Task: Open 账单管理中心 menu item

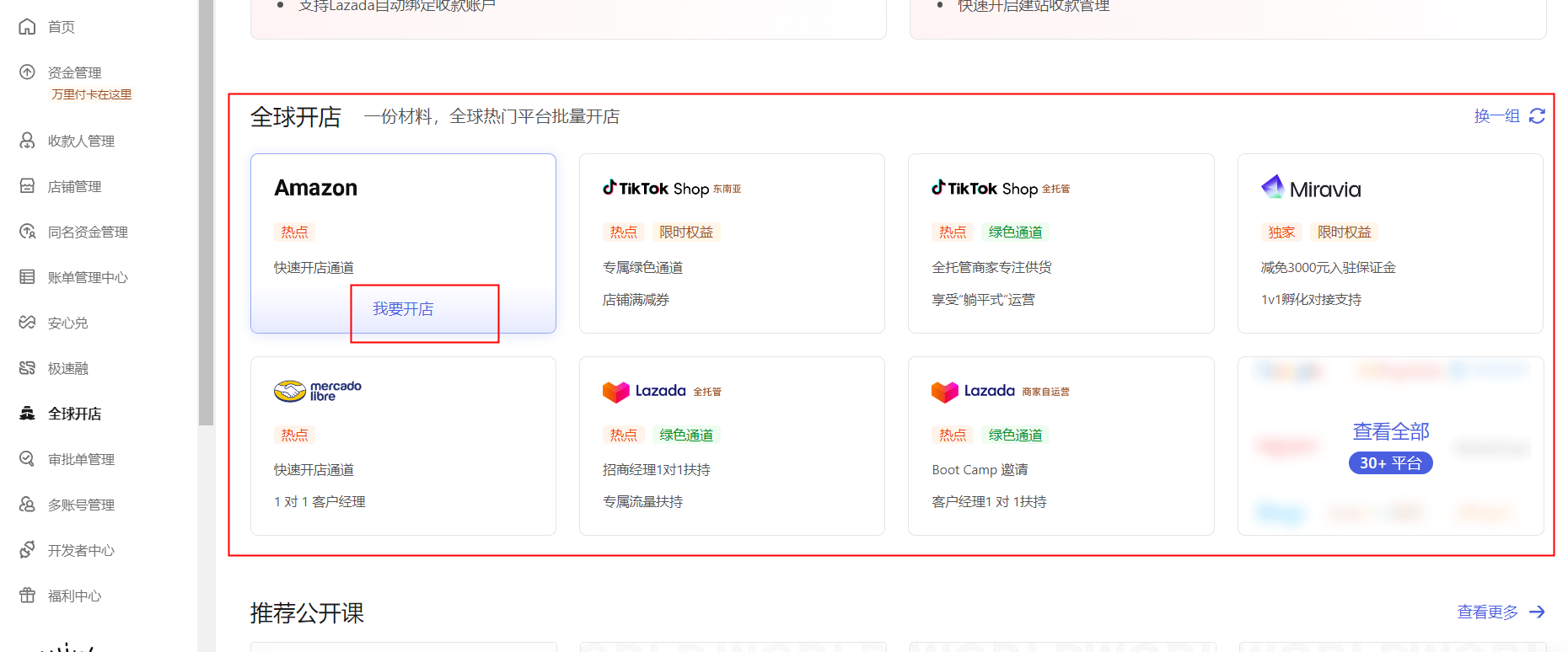Action: click(88, 277)
